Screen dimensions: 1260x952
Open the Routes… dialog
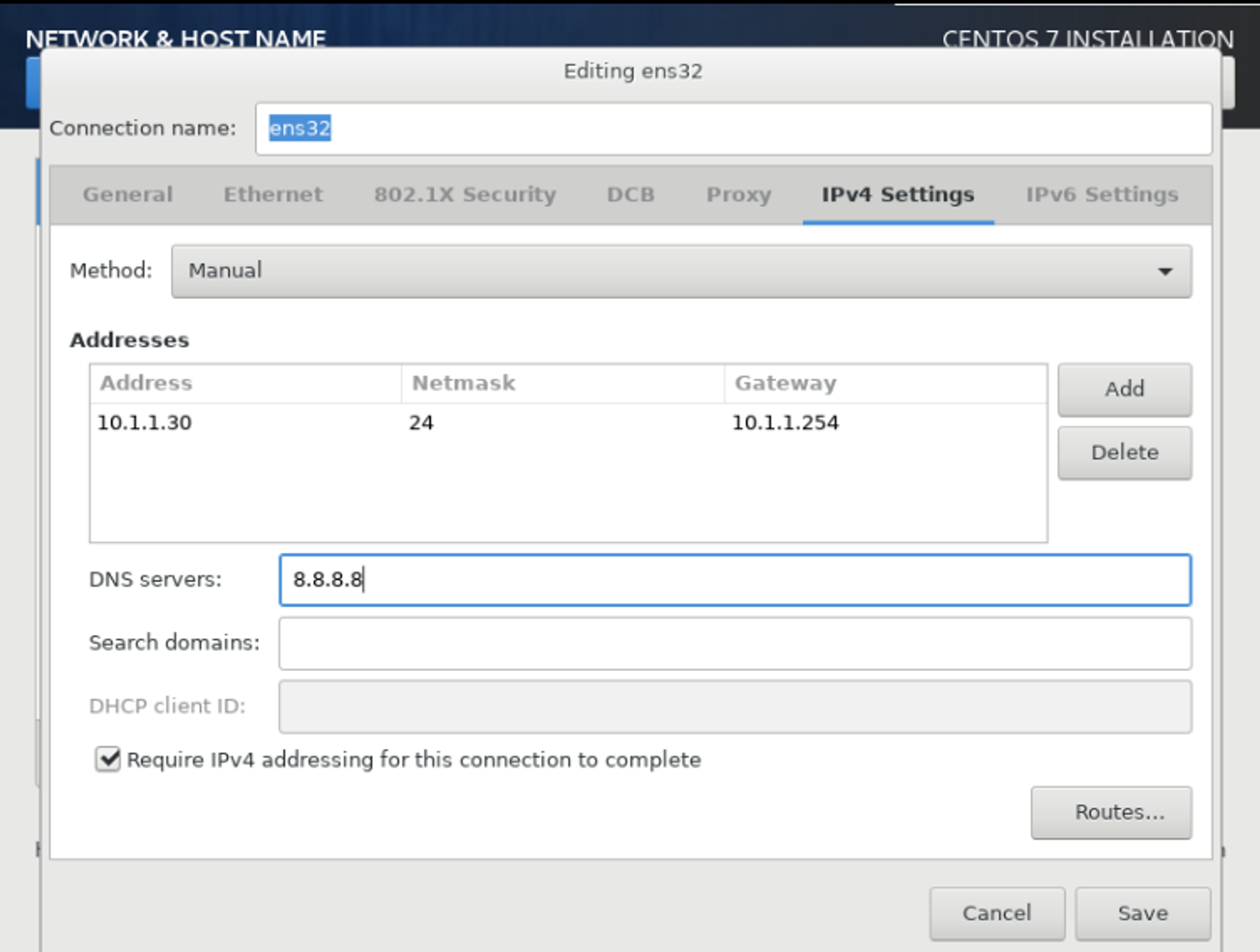click(x=1111, y=813)
